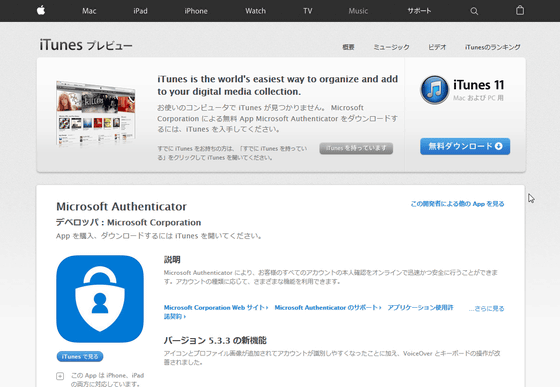Click the 無料ダウンロード button

click(465, 146)
